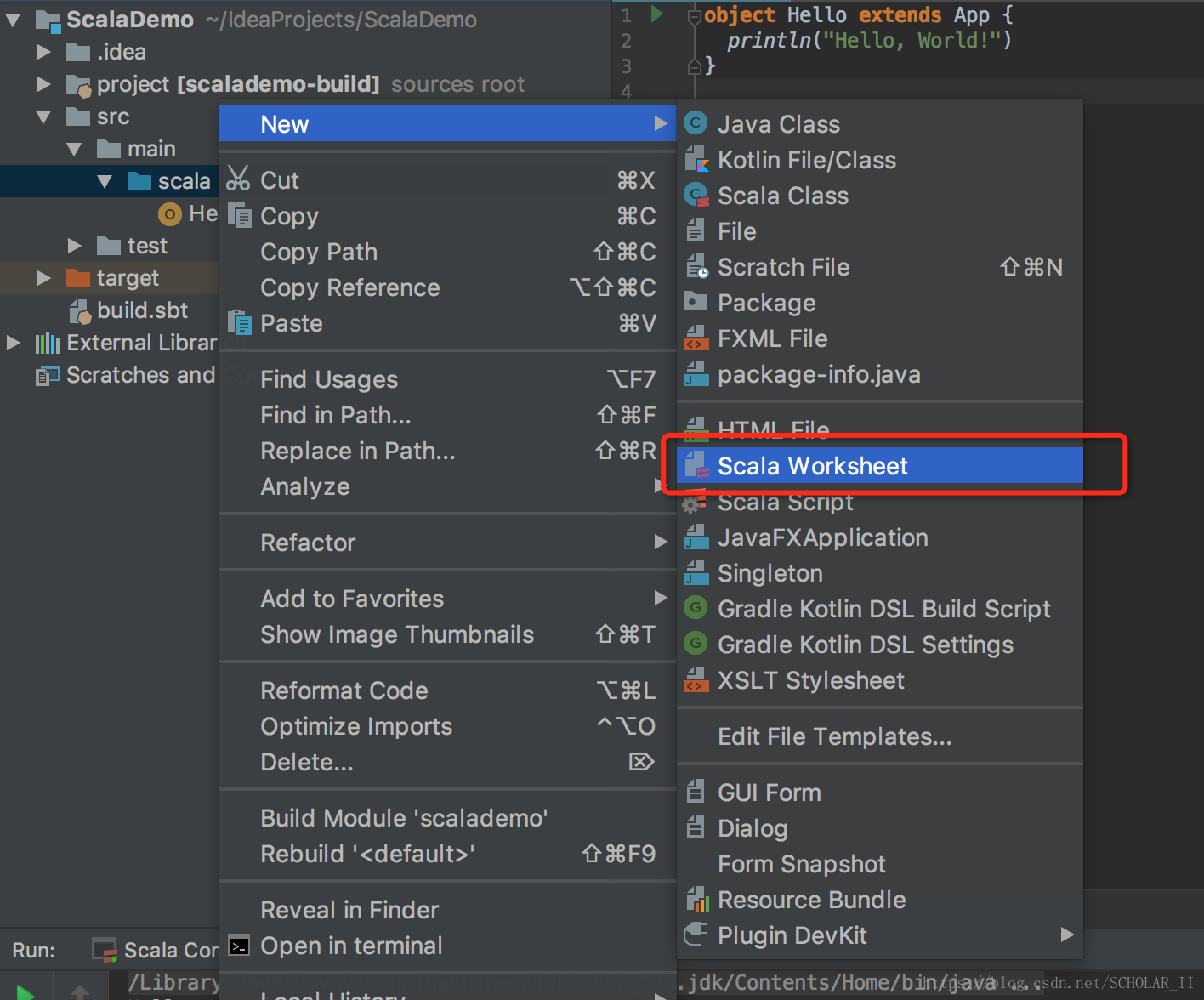Click the External Libraries icon
This screenshot has width=1204, height=1000.
[47, 343]
